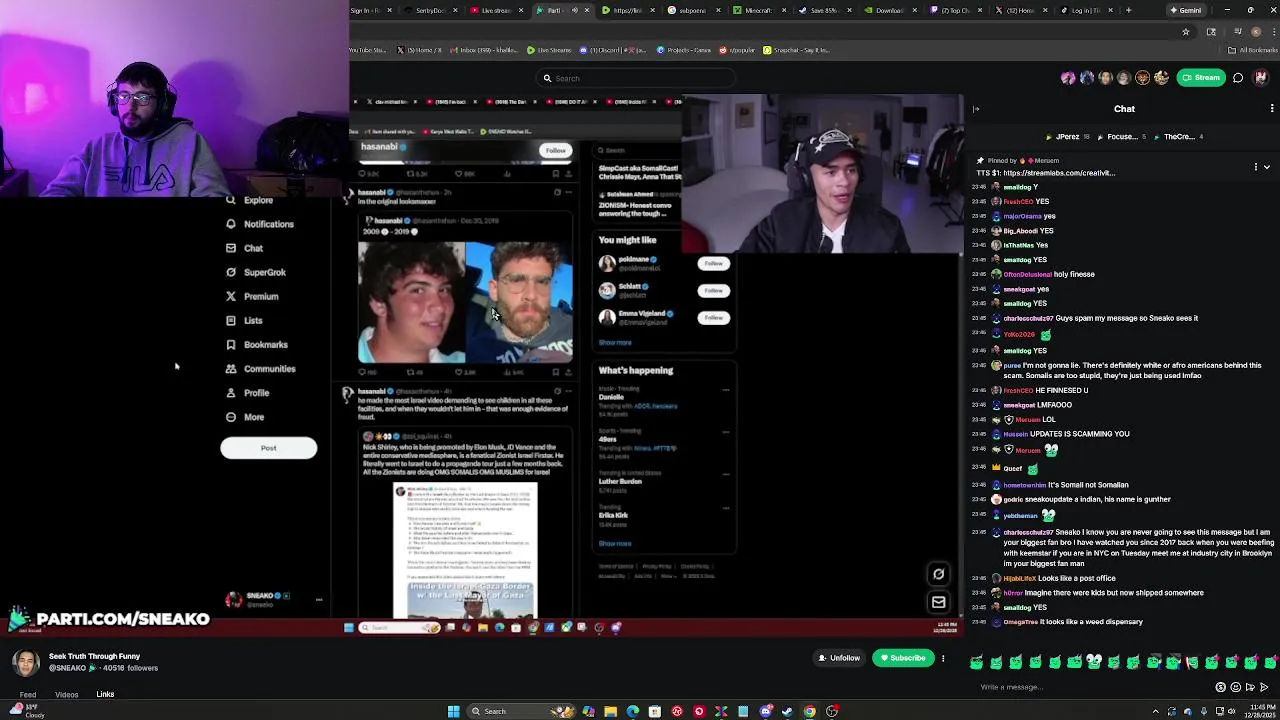Click the Windows Start button

pos(453,711)
